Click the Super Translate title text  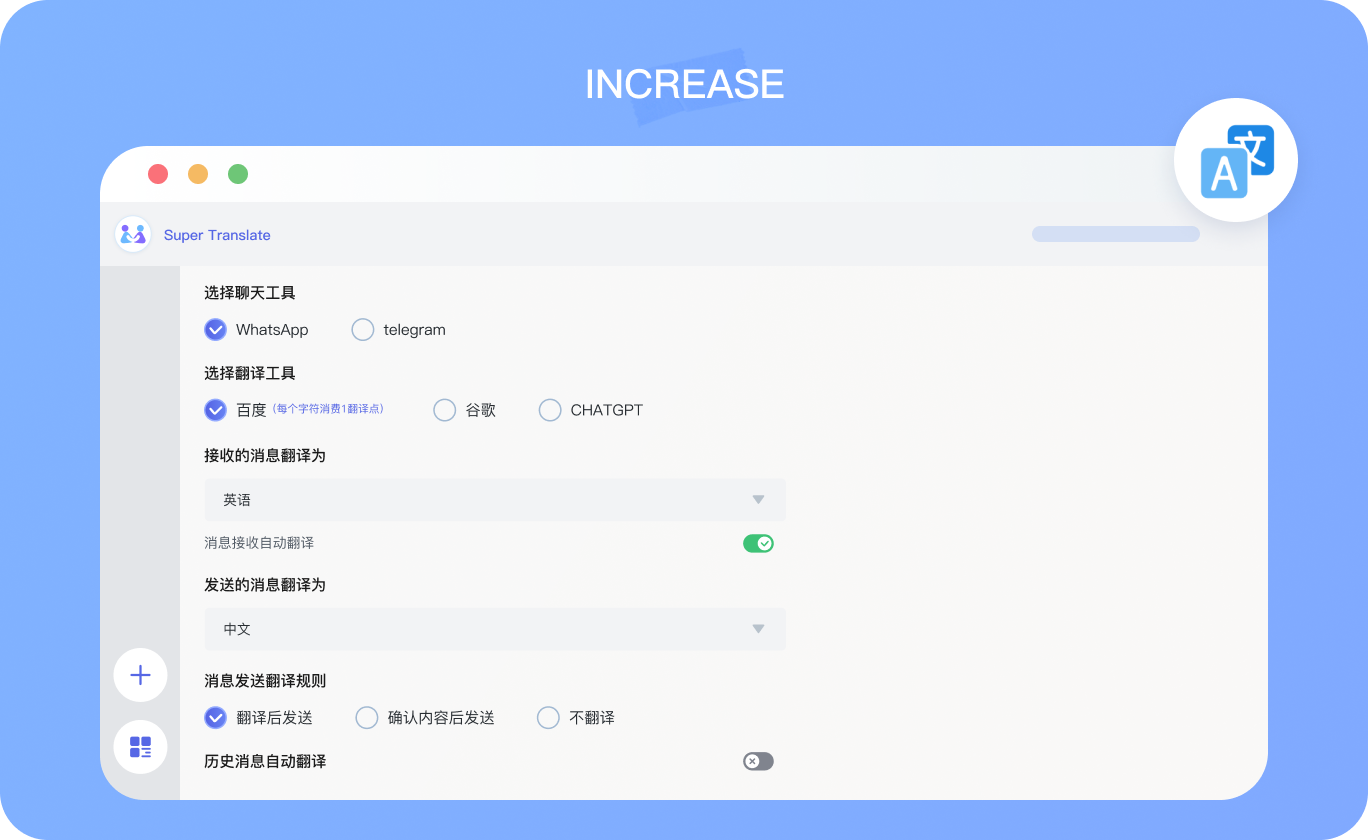217,235
